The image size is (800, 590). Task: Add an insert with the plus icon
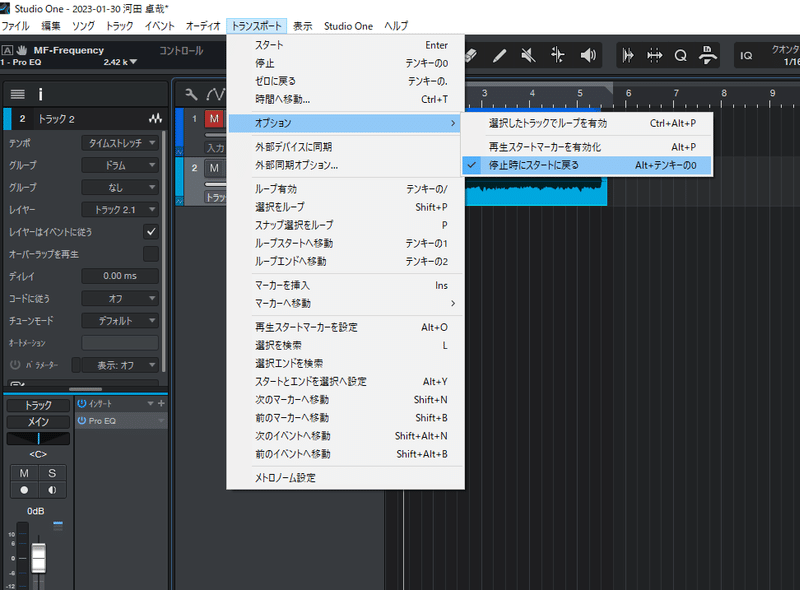point(161,403)
